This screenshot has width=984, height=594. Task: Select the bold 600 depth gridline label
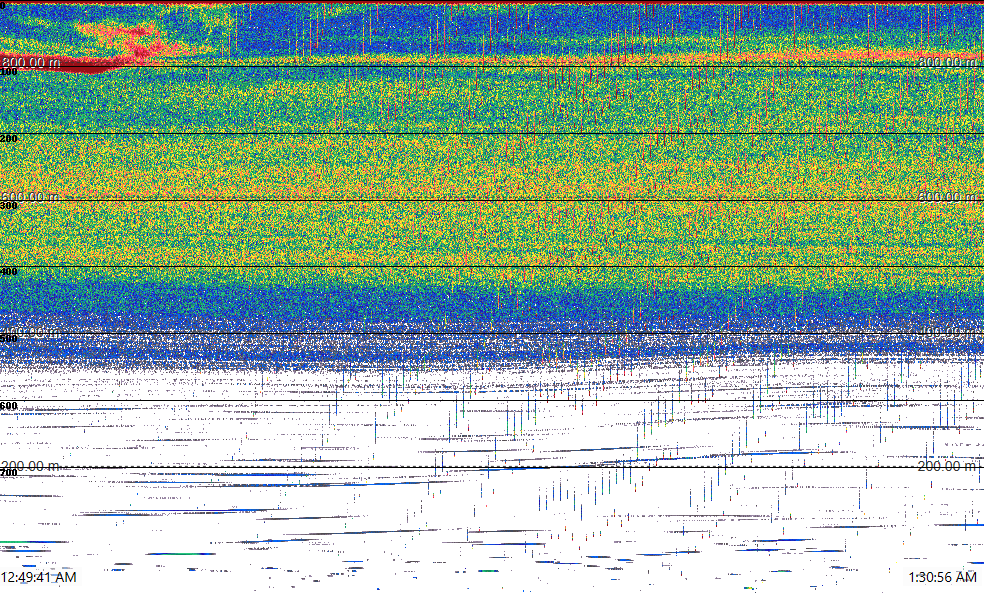point(9,406)
